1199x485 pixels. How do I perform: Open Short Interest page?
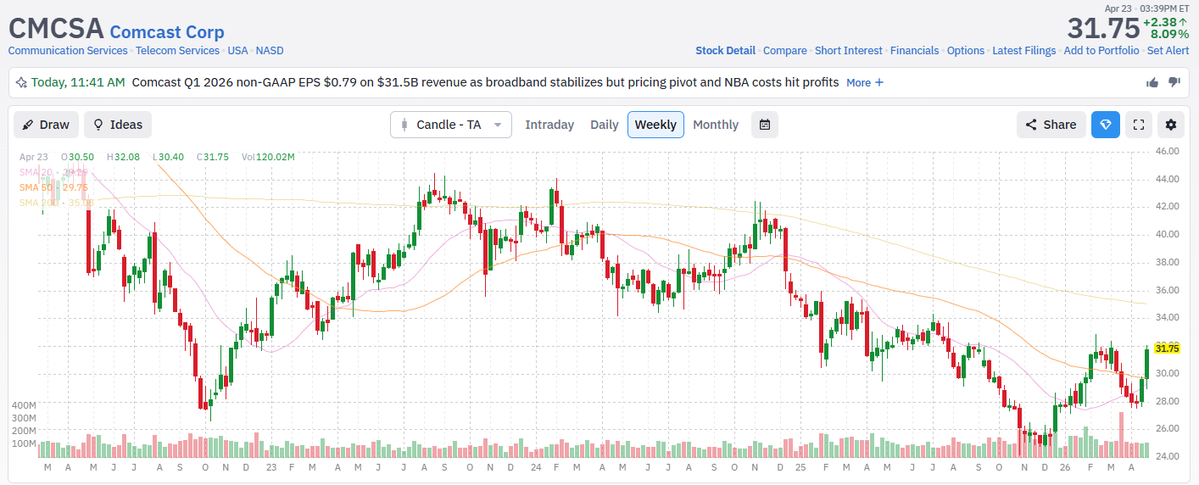[x=848, y=50]
